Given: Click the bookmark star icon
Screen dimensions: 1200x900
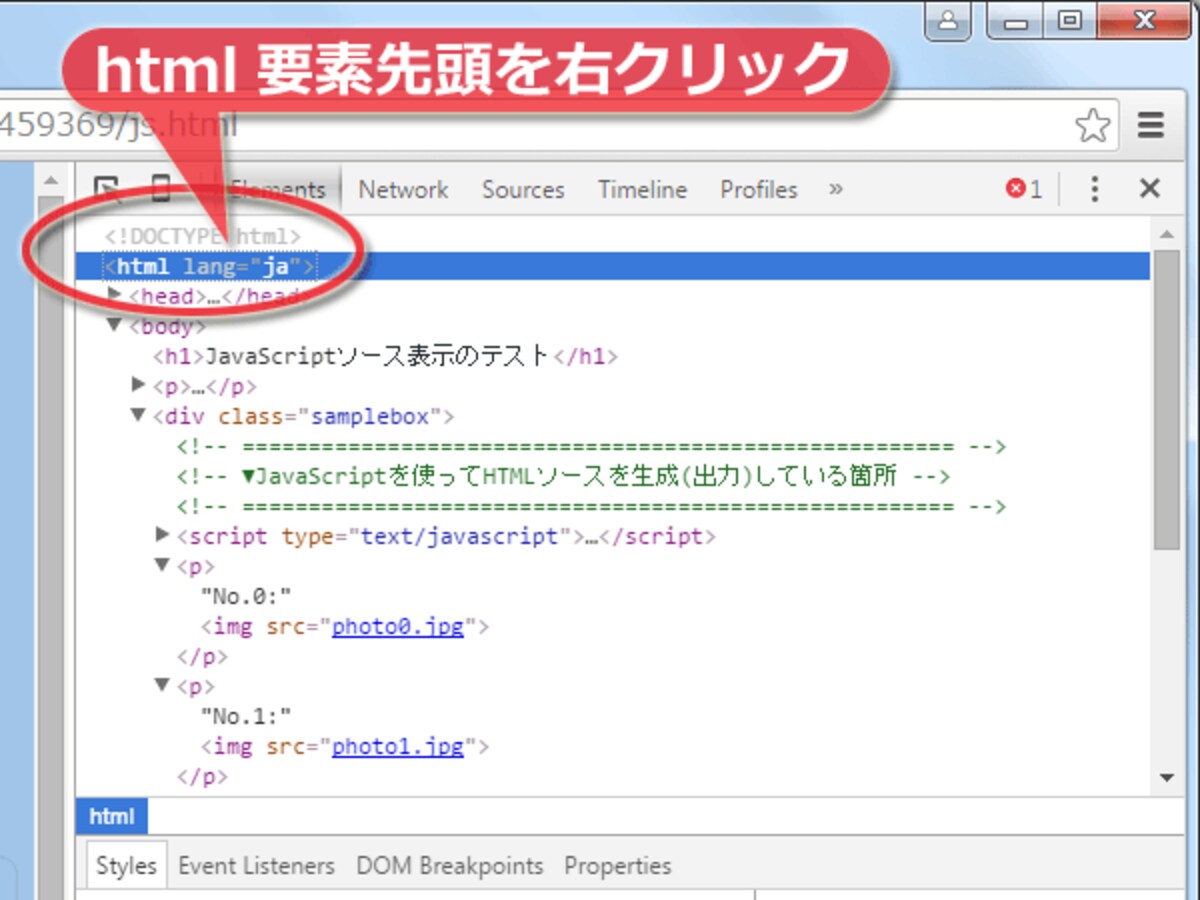Looking at the screenshot, I should (x=1092, y=126).
